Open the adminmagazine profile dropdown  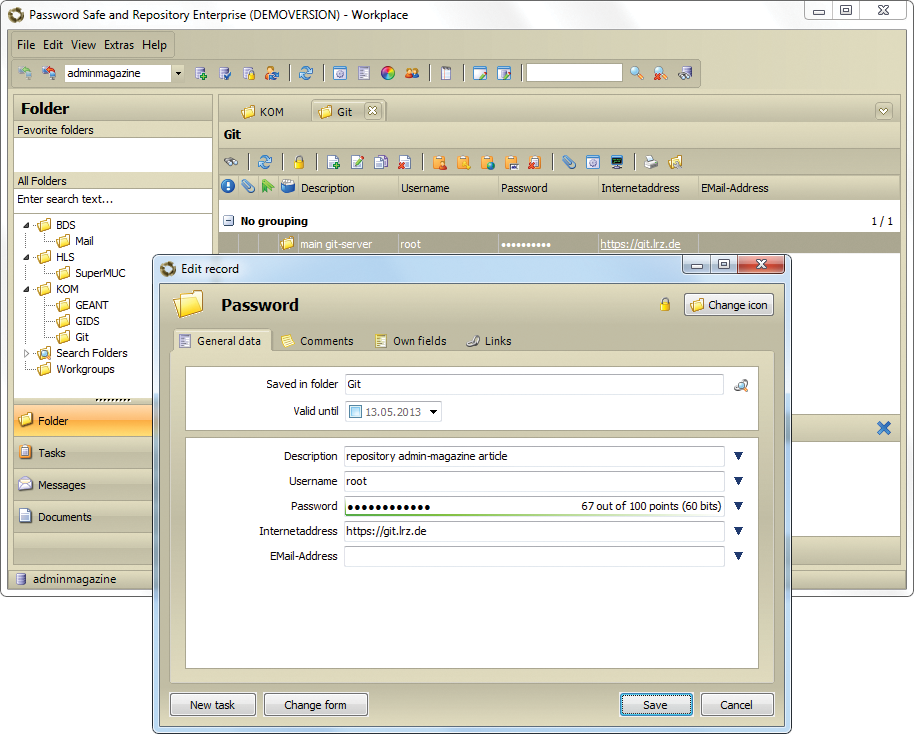177,72
